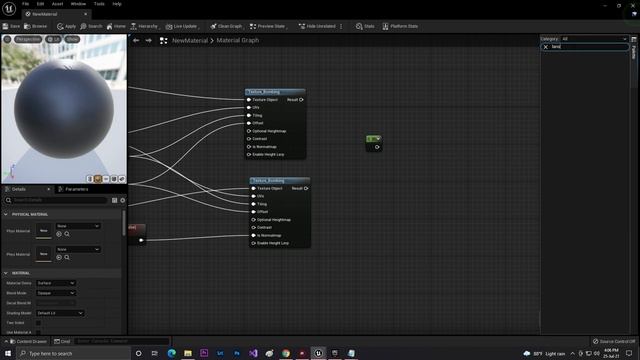Navigate back in graph history
This screenshot has width=640, height=360.
click(x=136, y=40)
